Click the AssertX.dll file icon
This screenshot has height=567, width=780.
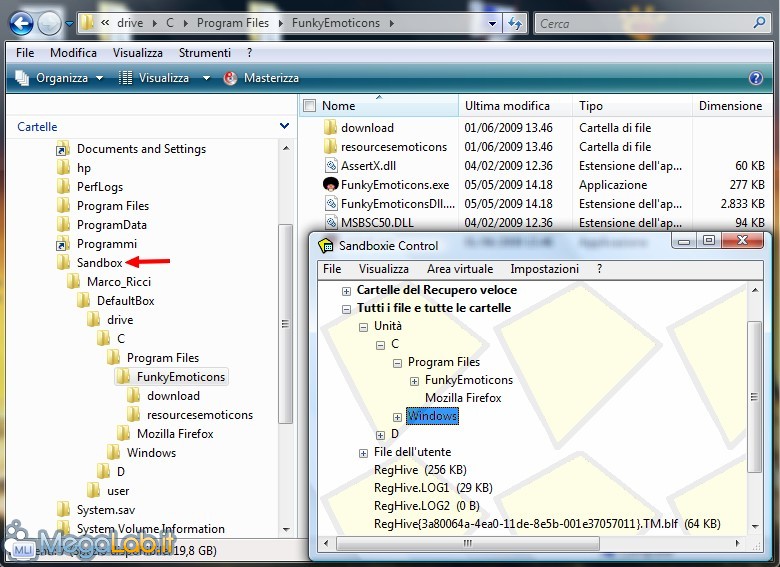coord(331,166)
